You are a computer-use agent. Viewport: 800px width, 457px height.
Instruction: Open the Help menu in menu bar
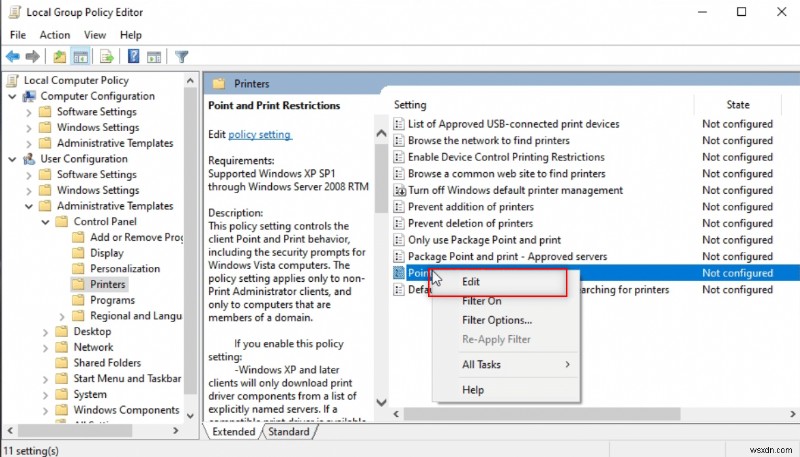coord(131,35)
